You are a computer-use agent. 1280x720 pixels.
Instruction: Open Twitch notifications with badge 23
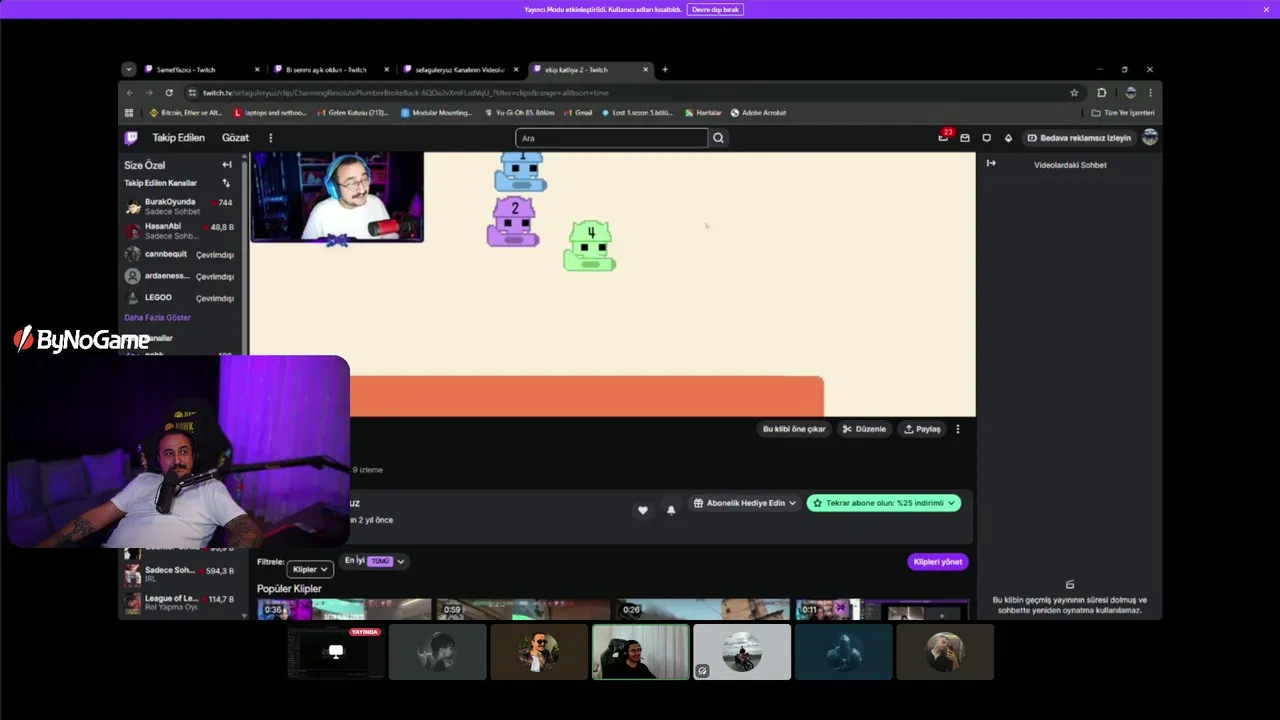click(943, 138)
